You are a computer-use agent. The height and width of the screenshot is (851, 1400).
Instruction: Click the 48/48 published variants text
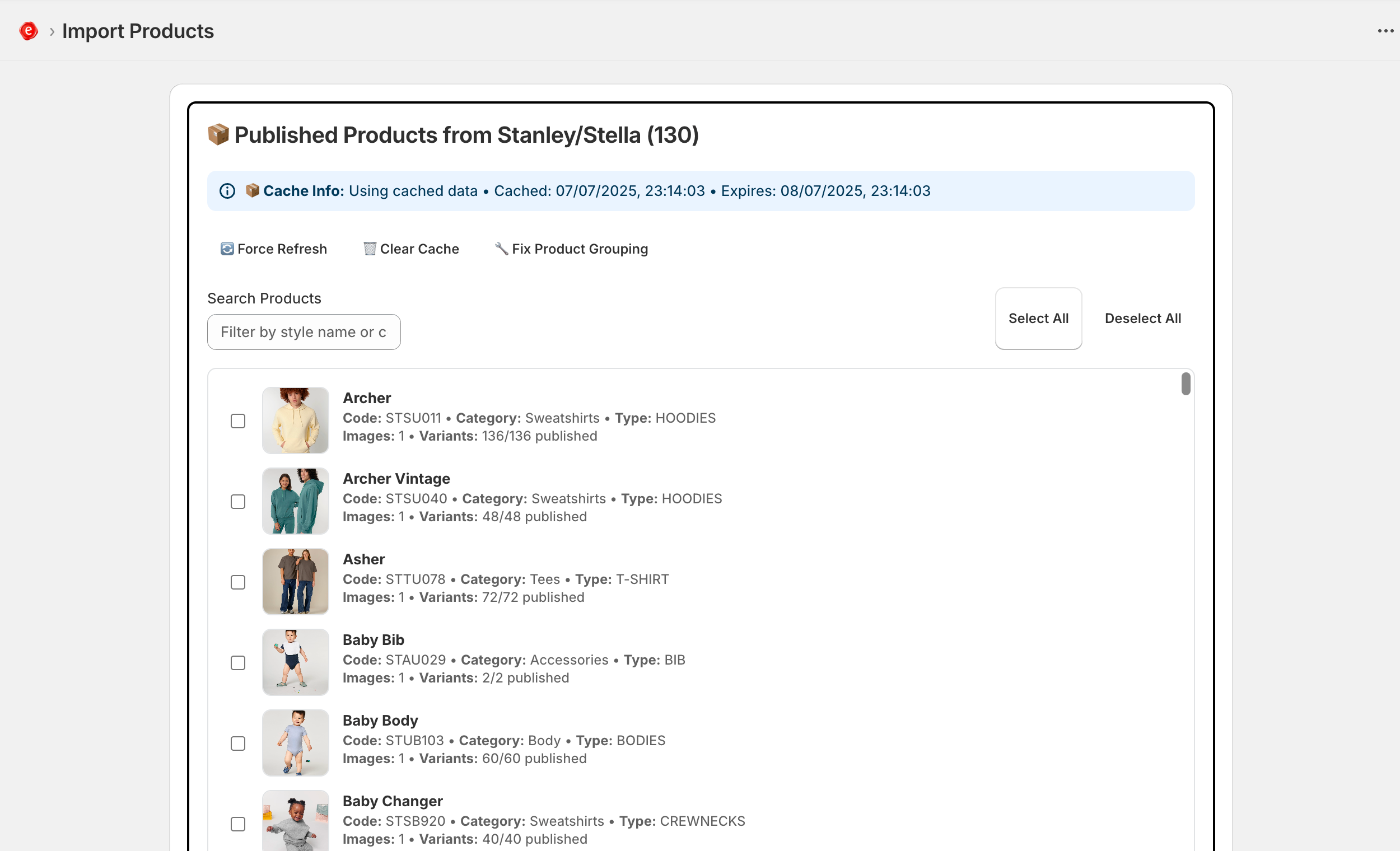click(x=535, y=517)
